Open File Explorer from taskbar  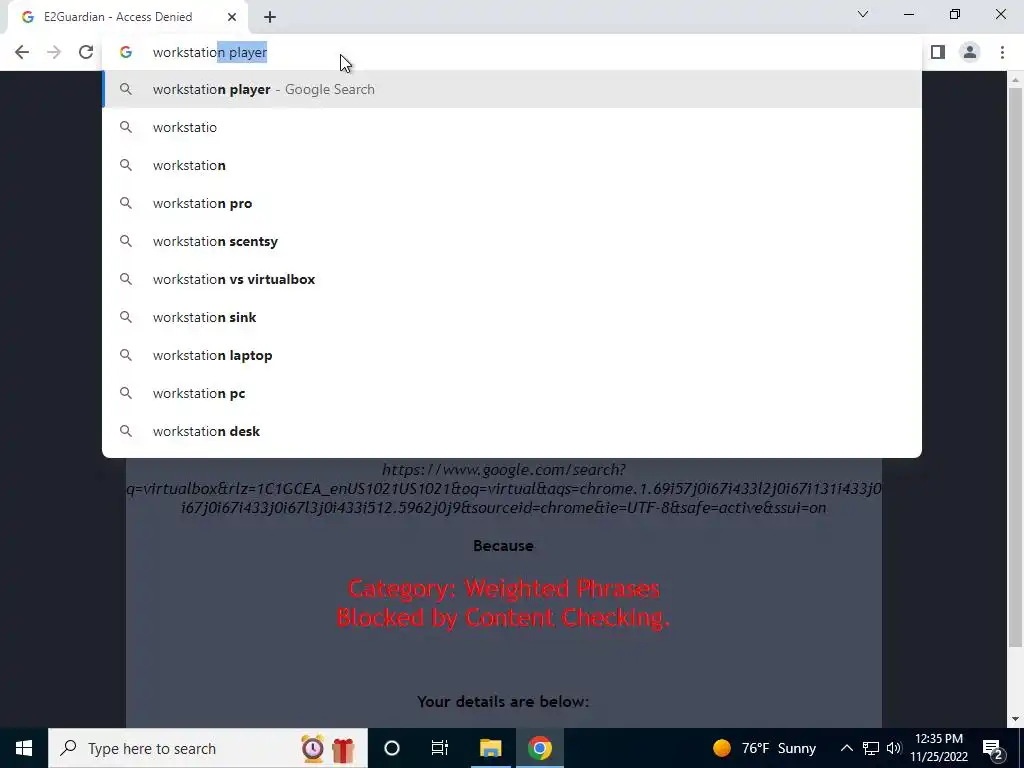[x=490, y=748]
